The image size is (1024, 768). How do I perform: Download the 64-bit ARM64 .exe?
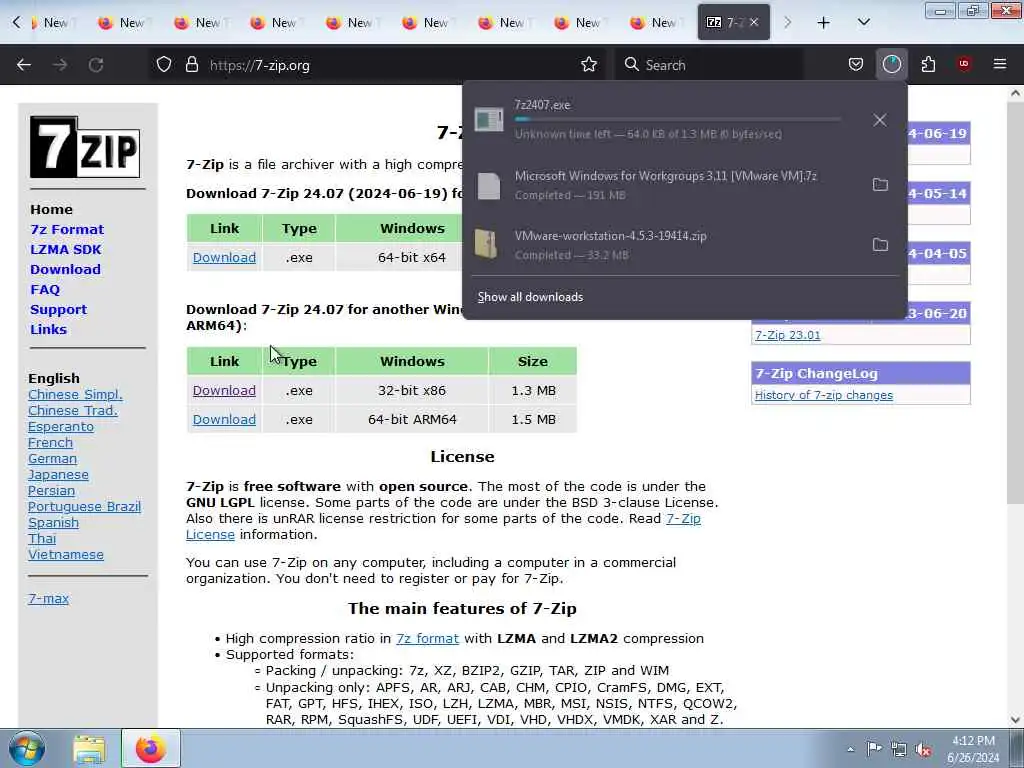(x=224, y=419)
